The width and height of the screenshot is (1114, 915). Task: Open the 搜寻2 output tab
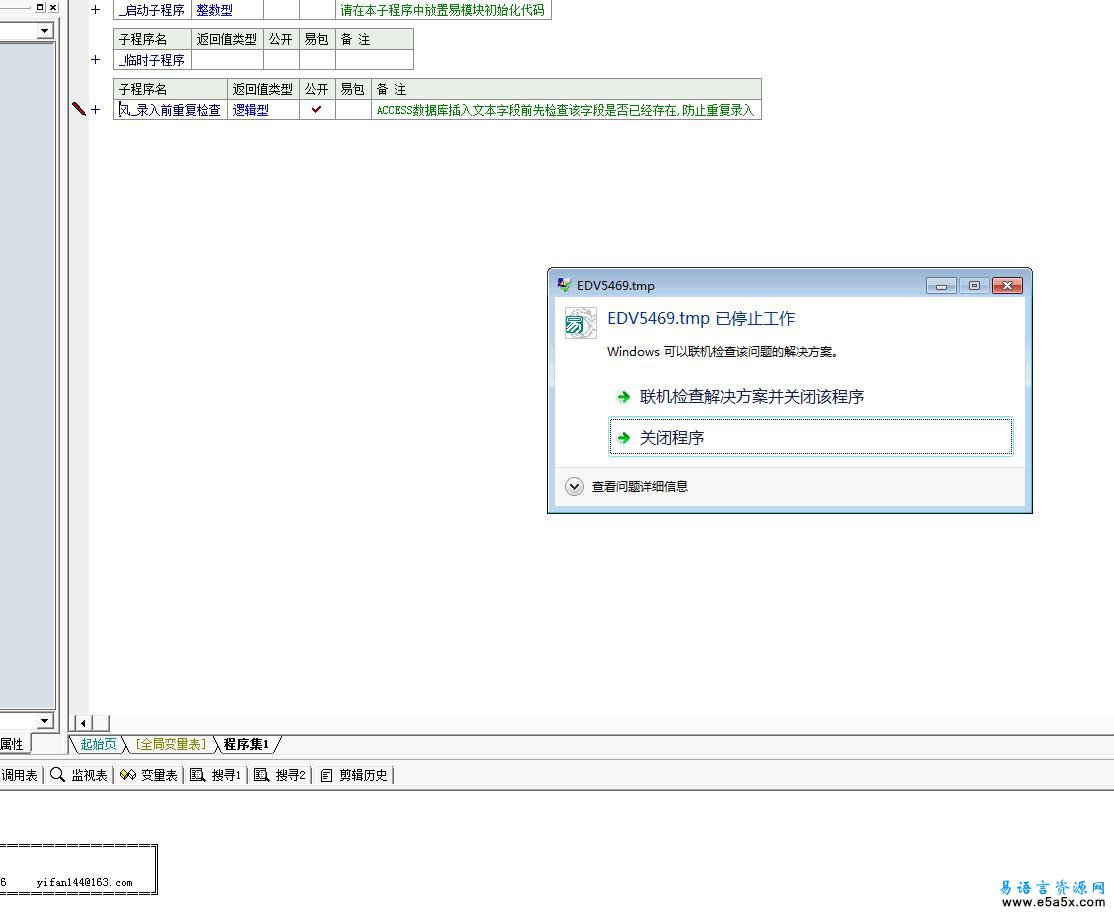click(x=280, y=775)
